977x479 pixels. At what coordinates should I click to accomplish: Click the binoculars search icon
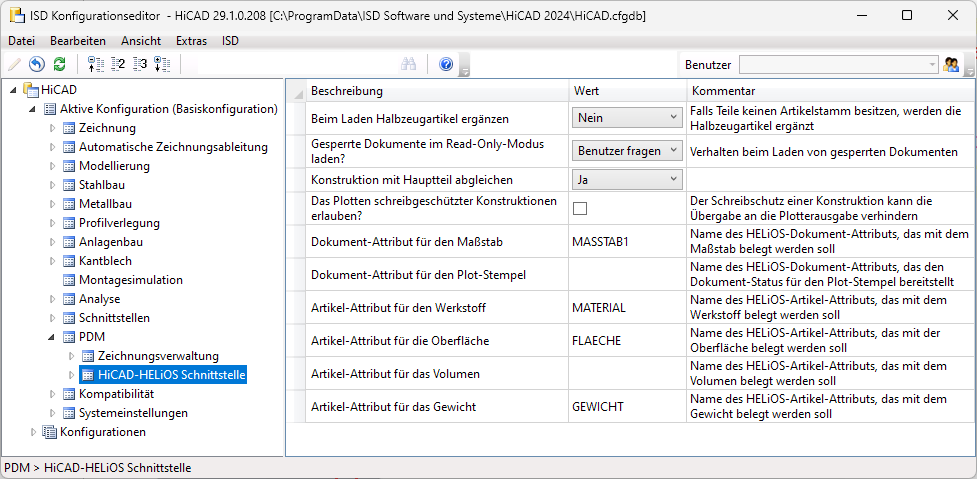tap(408, 64)
